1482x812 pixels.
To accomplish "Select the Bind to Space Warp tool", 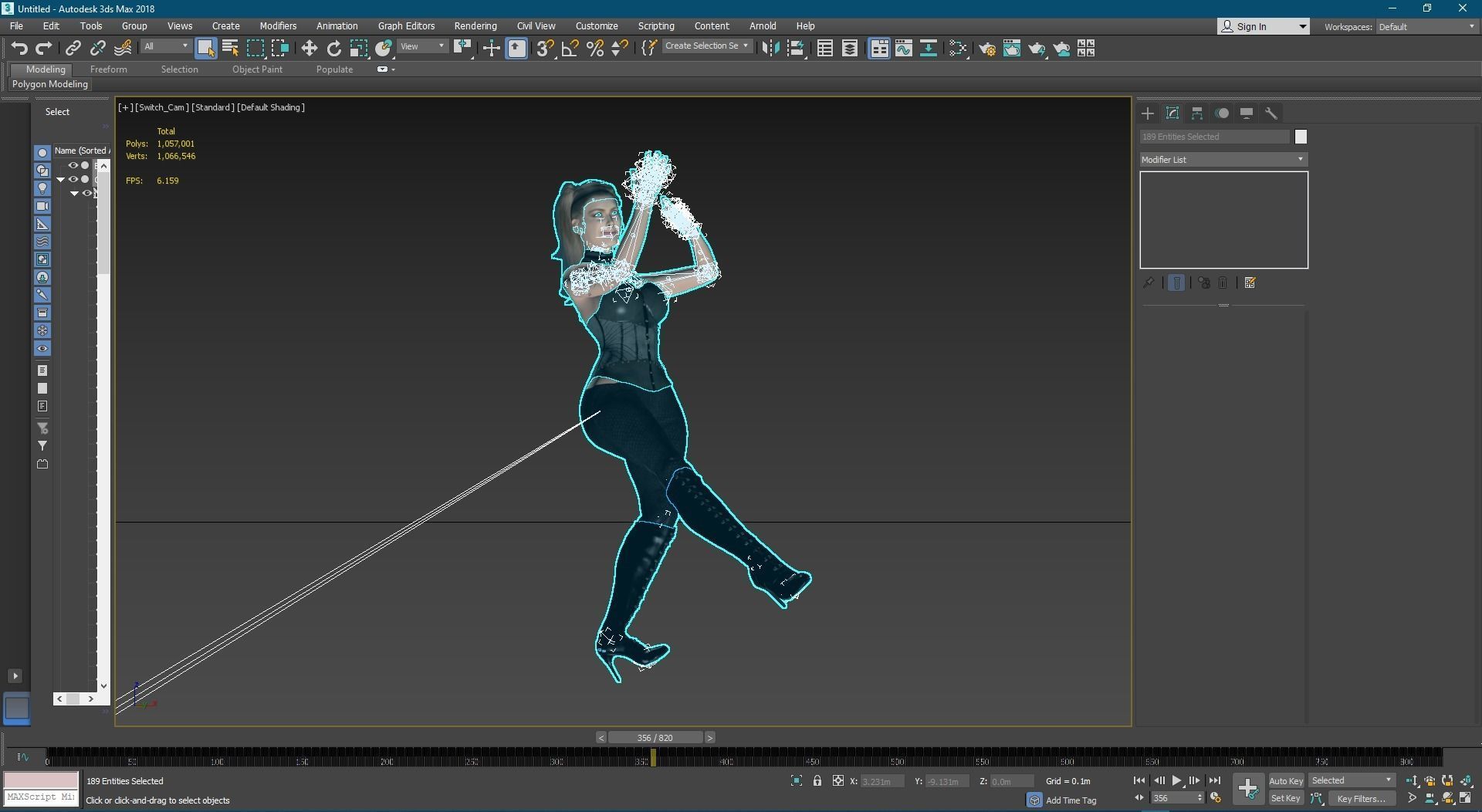I will (x=123, y=49).
